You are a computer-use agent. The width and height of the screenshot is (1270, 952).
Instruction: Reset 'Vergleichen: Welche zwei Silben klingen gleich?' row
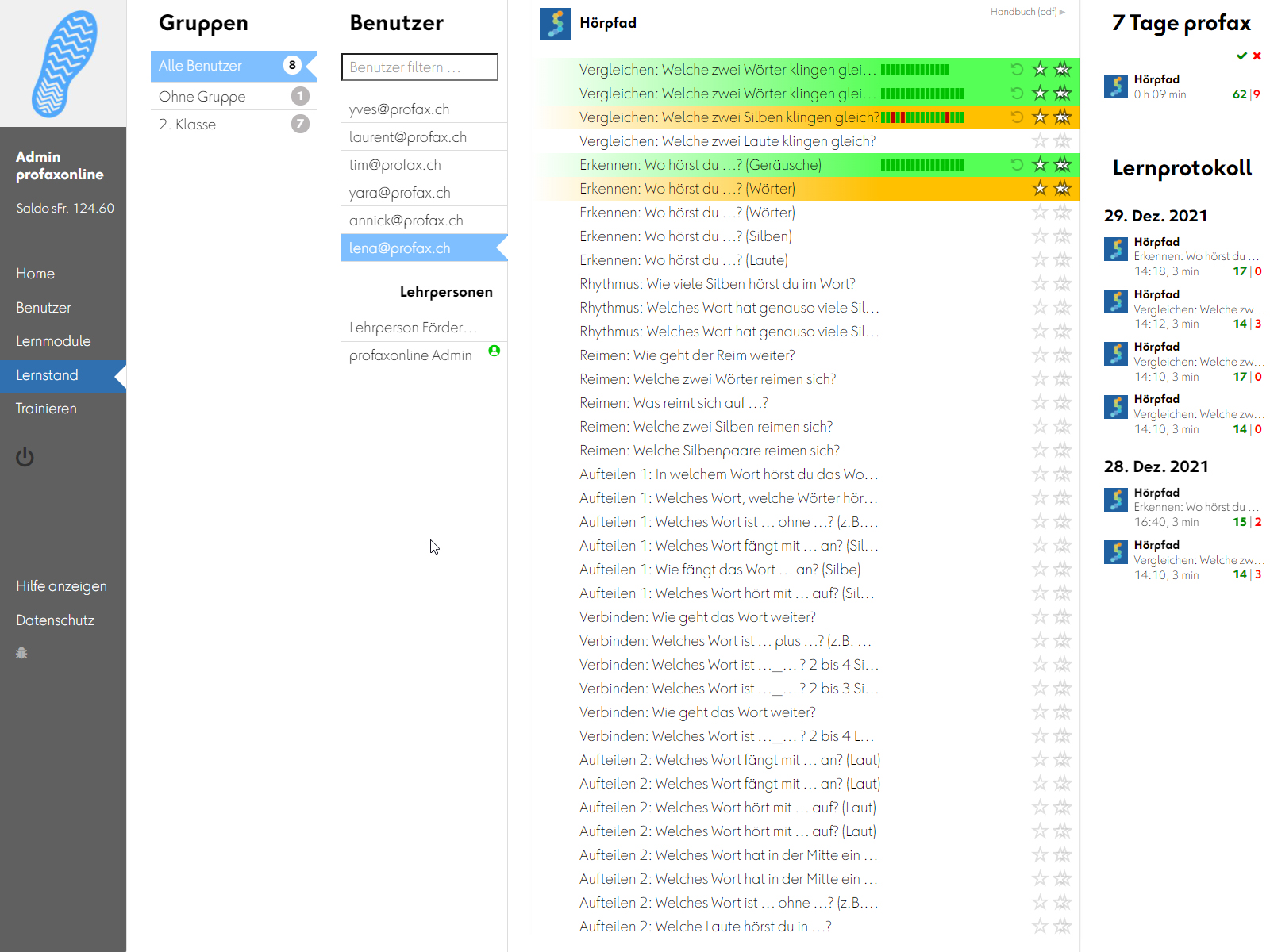coord(1017,117)
